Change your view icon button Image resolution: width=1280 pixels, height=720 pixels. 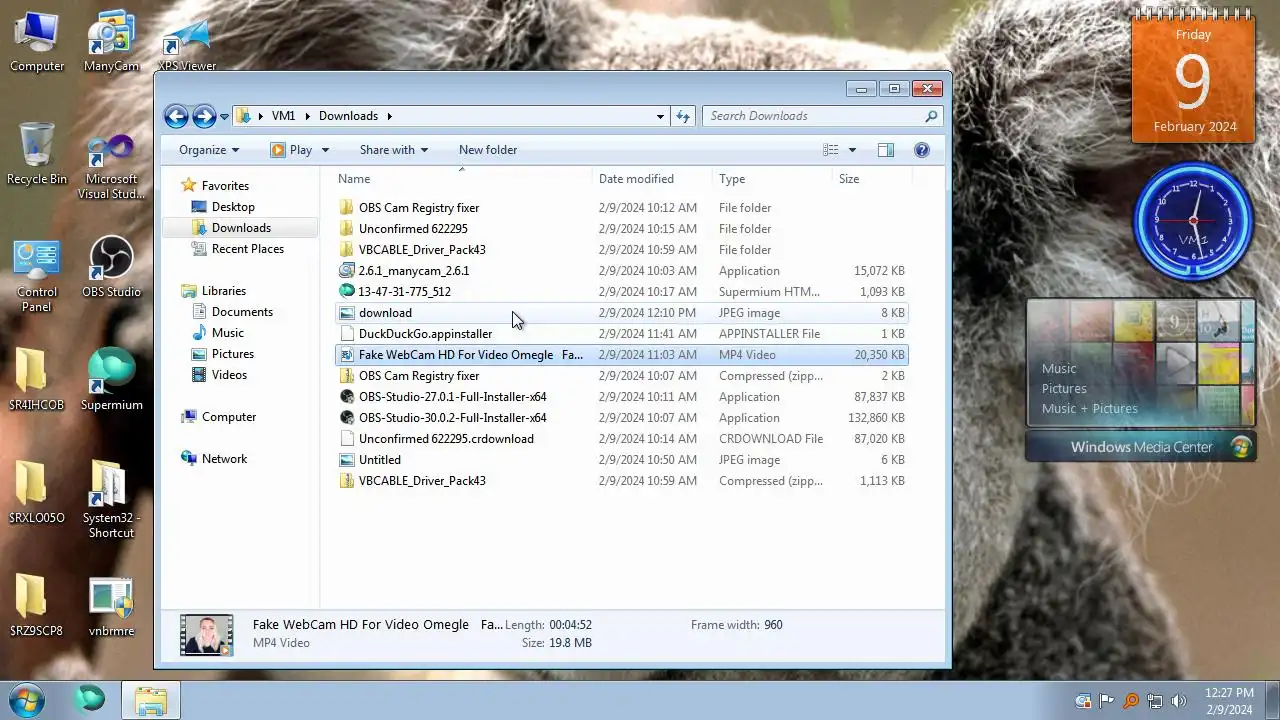[830, 150]
